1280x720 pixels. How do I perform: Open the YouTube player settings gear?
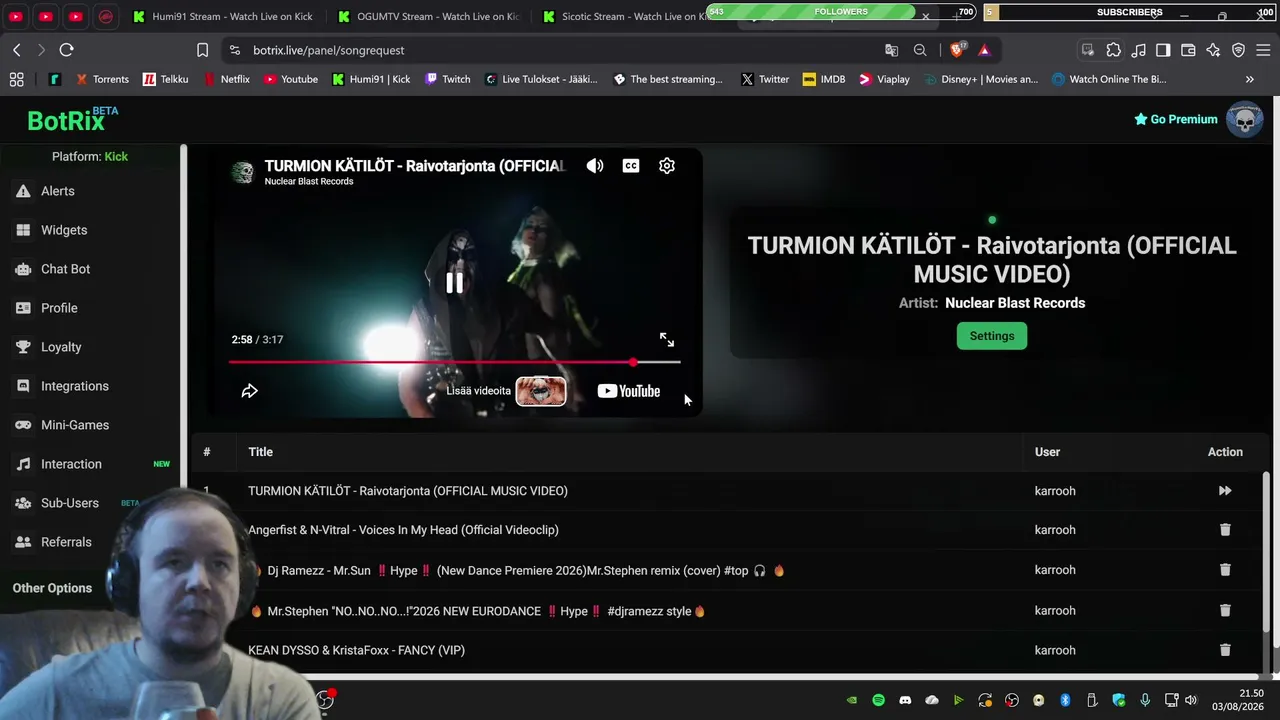point(667,166)
